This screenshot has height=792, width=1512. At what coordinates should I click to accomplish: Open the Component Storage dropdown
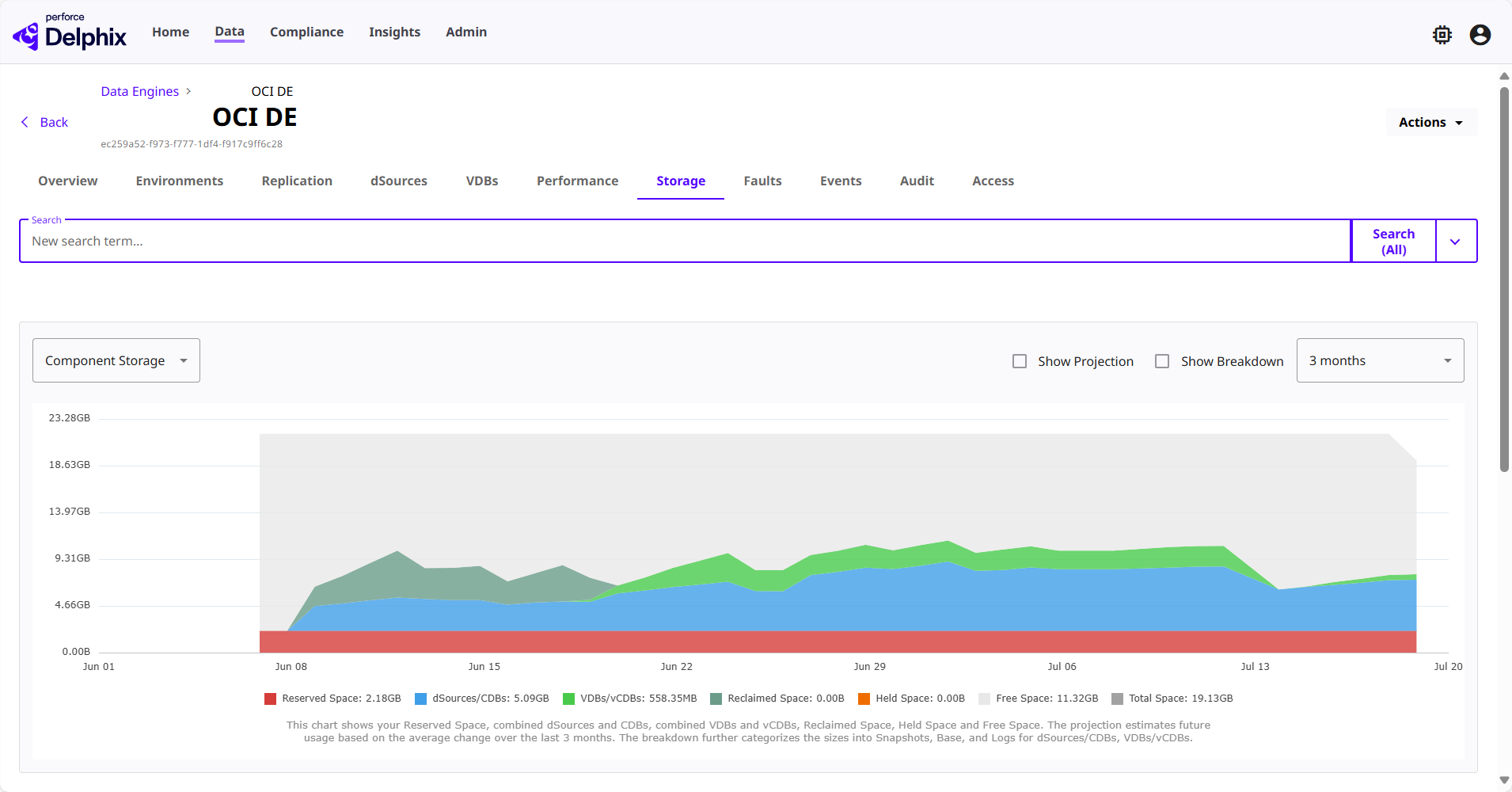[116, 360]
